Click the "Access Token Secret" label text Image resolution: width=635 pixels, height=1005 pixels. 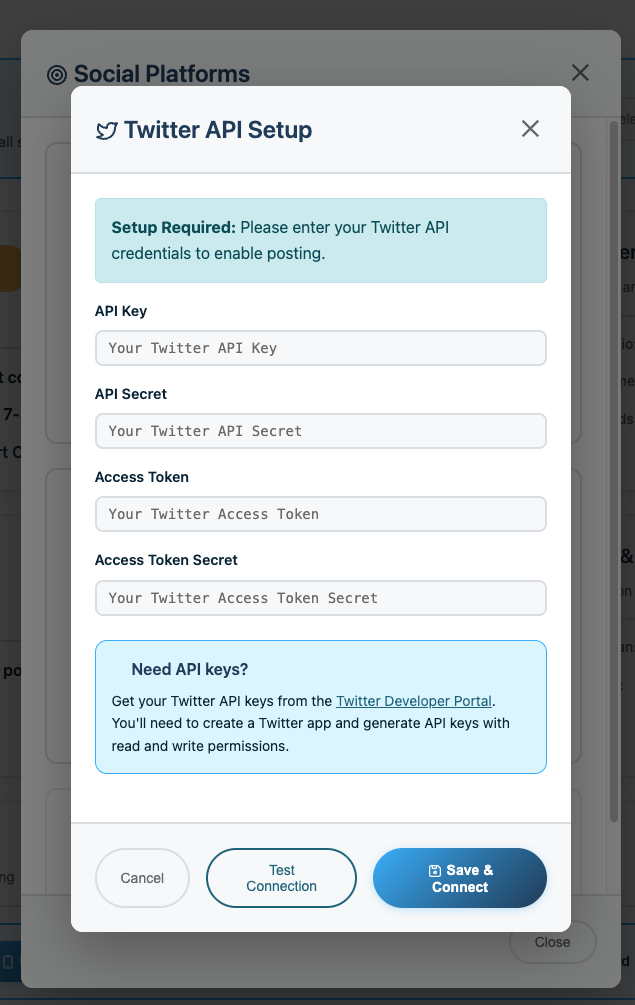[166, 560]
